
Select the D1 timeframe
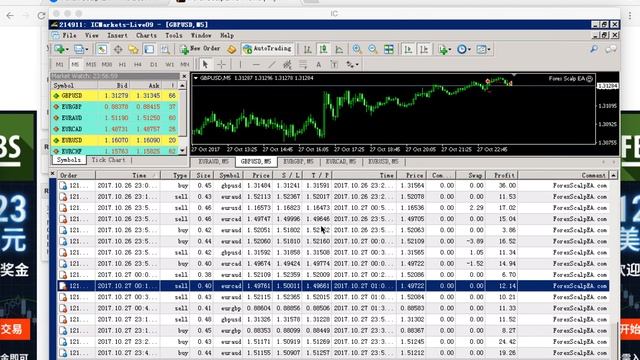click(x=154, y=64)
